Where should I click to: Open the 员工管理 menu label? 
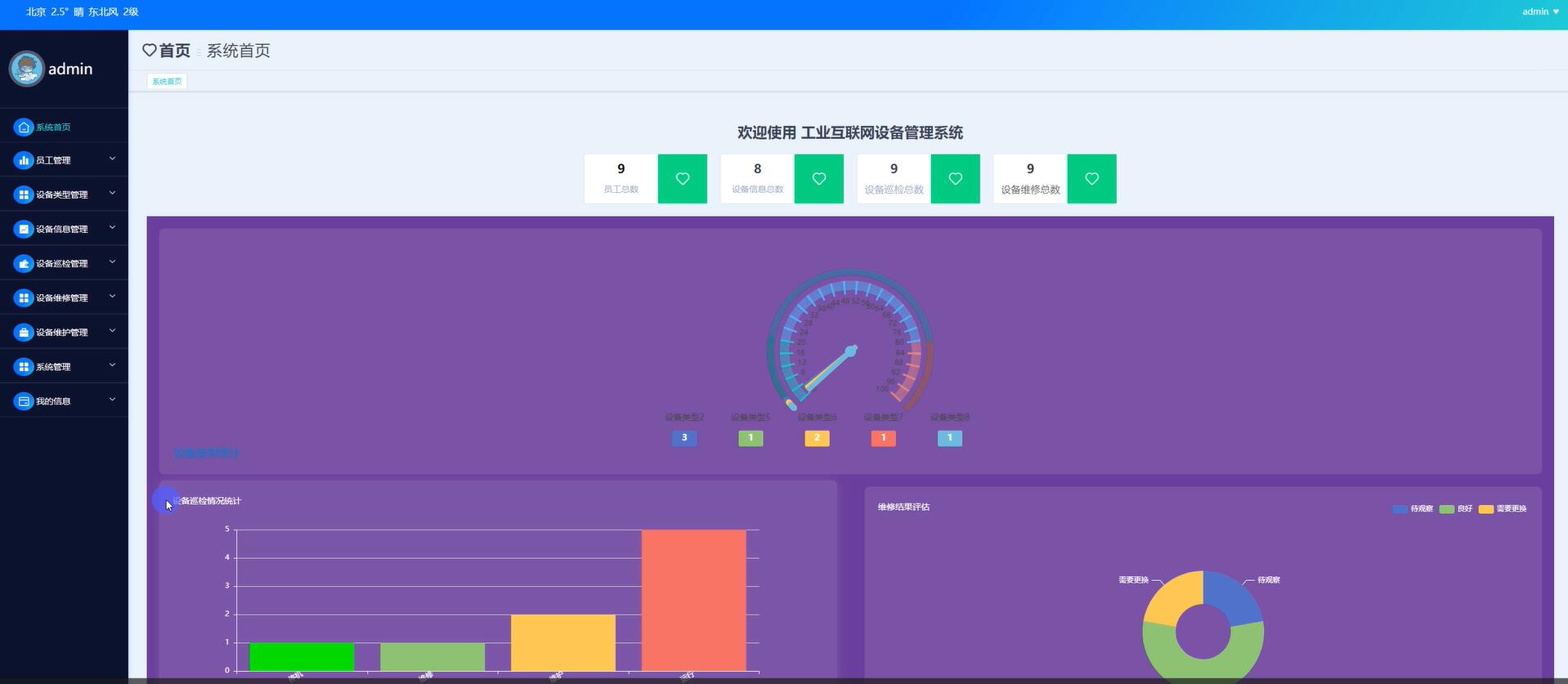53,160
